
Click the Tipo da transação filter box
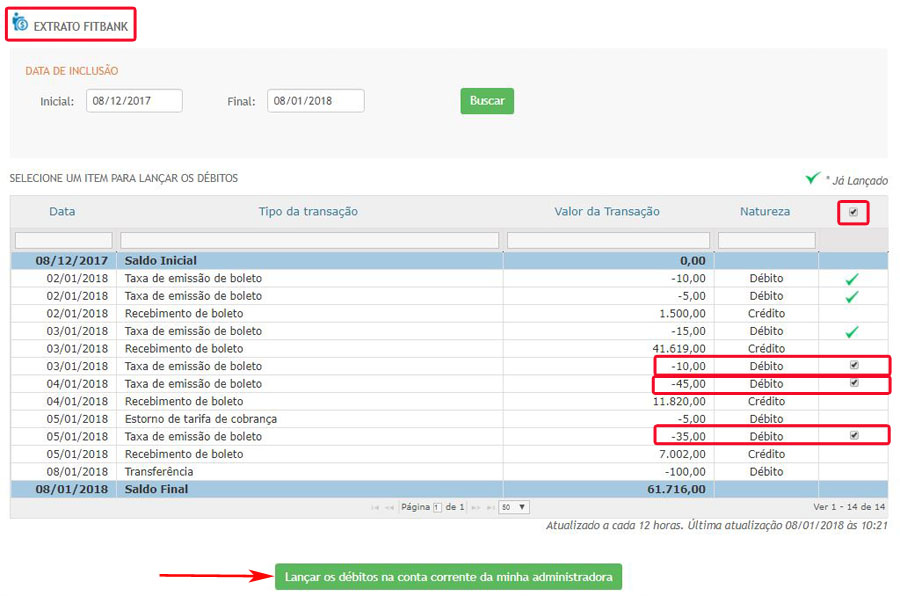pyautogui.click(x=312, y=240)
